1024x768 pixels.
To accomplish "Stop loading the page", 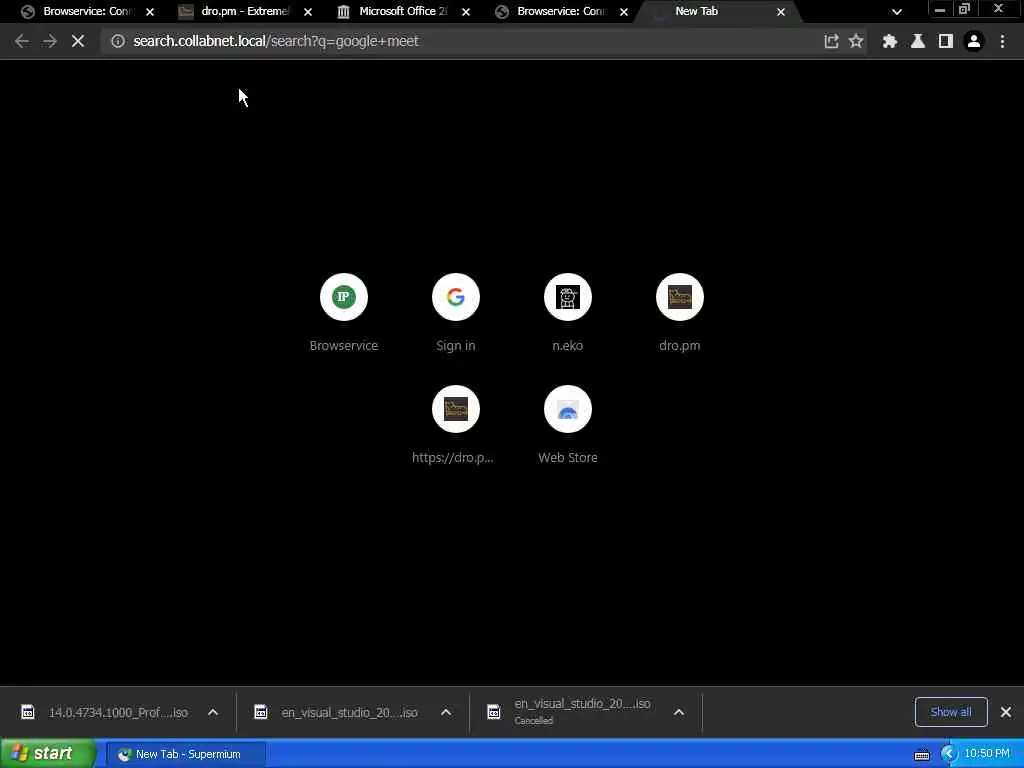I will [x=78, y=41].
